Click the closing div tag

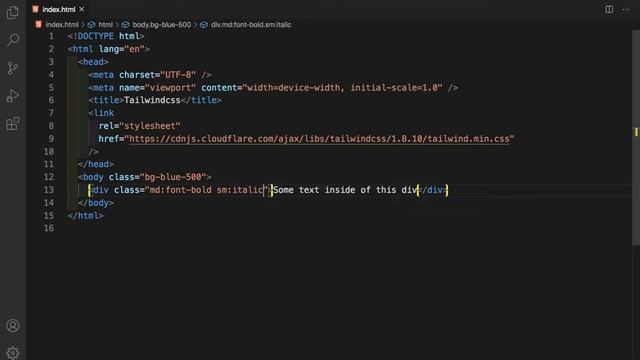click(x=433, y=190)
